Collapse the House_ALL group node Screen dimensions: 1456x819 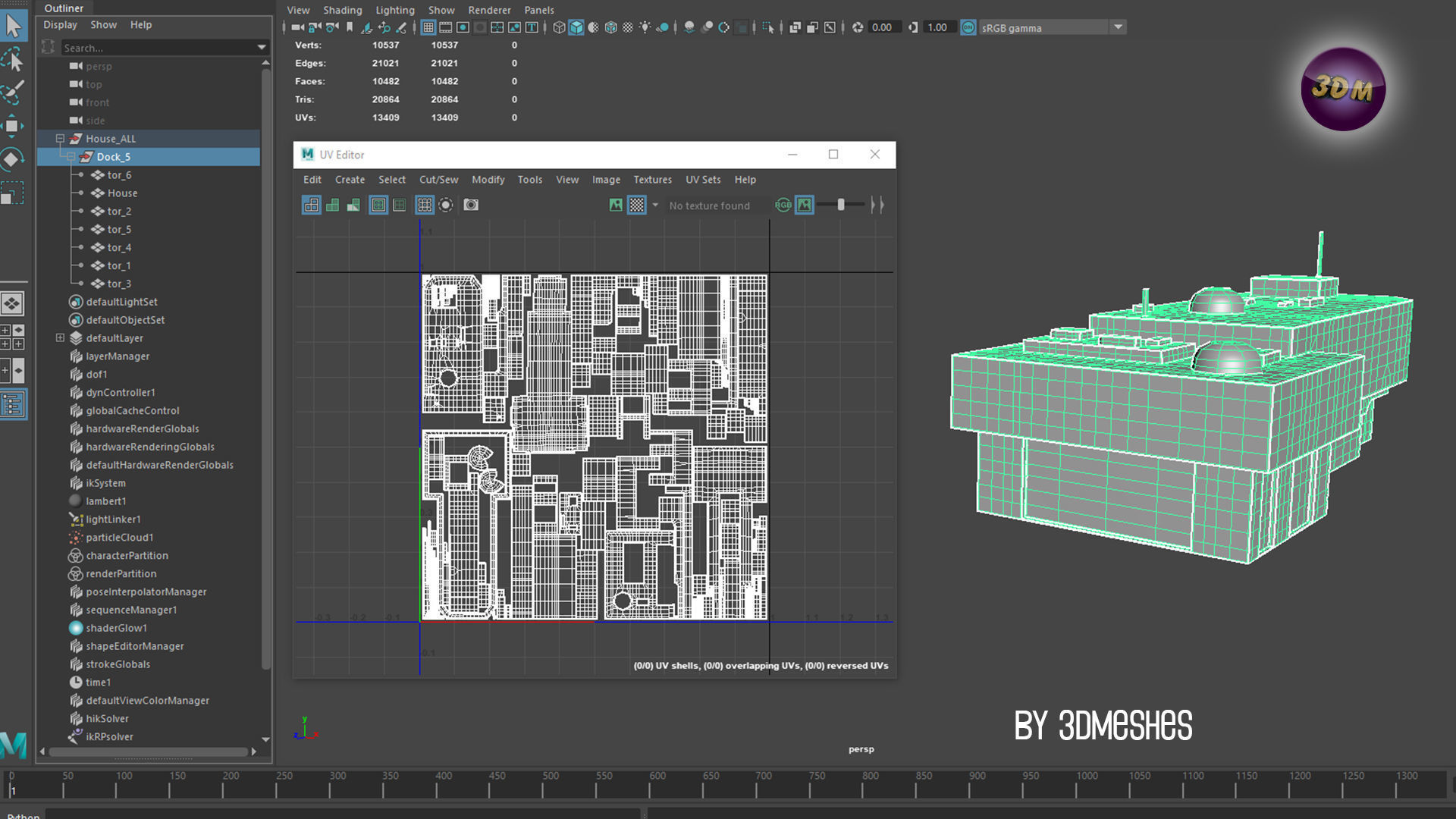click(60, 139)
